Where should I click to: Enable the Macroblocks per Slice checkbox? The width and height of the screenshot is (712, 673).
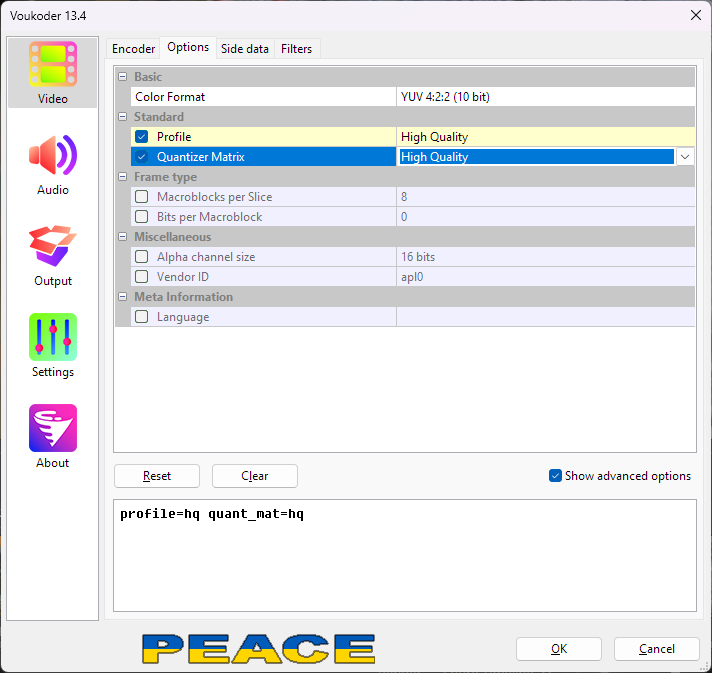(x=142, y=197)
